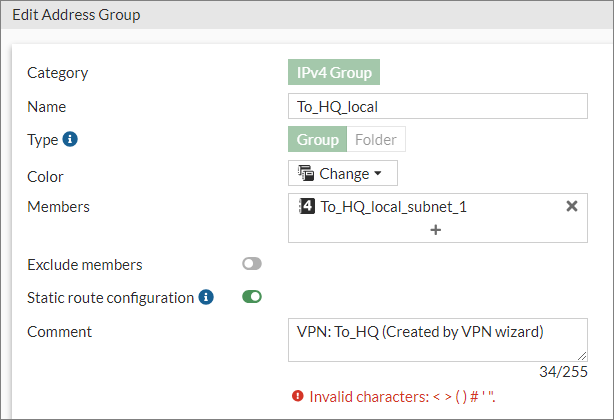Click the Invalid characters error message
This screenshot has height=420, width=614.
tap(402, 397)
